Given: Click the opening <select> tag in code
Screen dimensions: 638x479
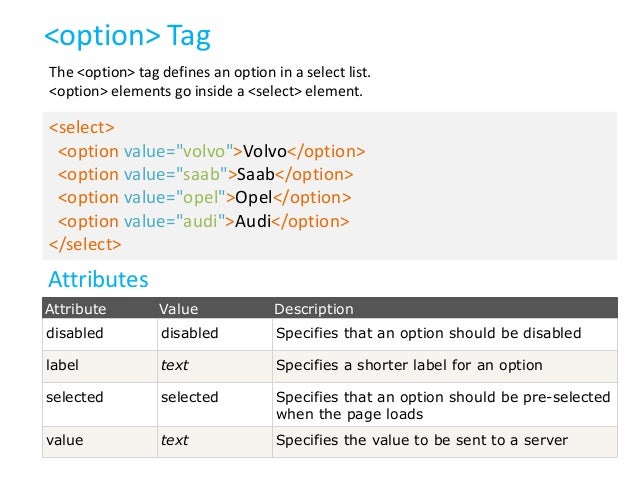Looking at the screenshot, I should 82,127.
